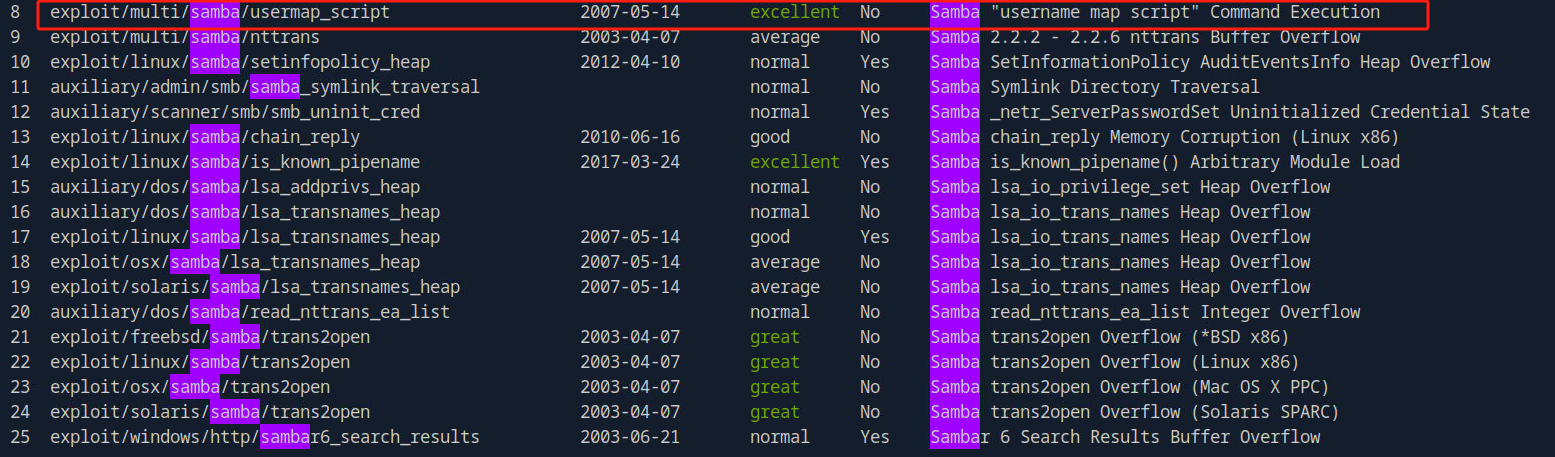Click date 2017-03-24

(630, 163)
